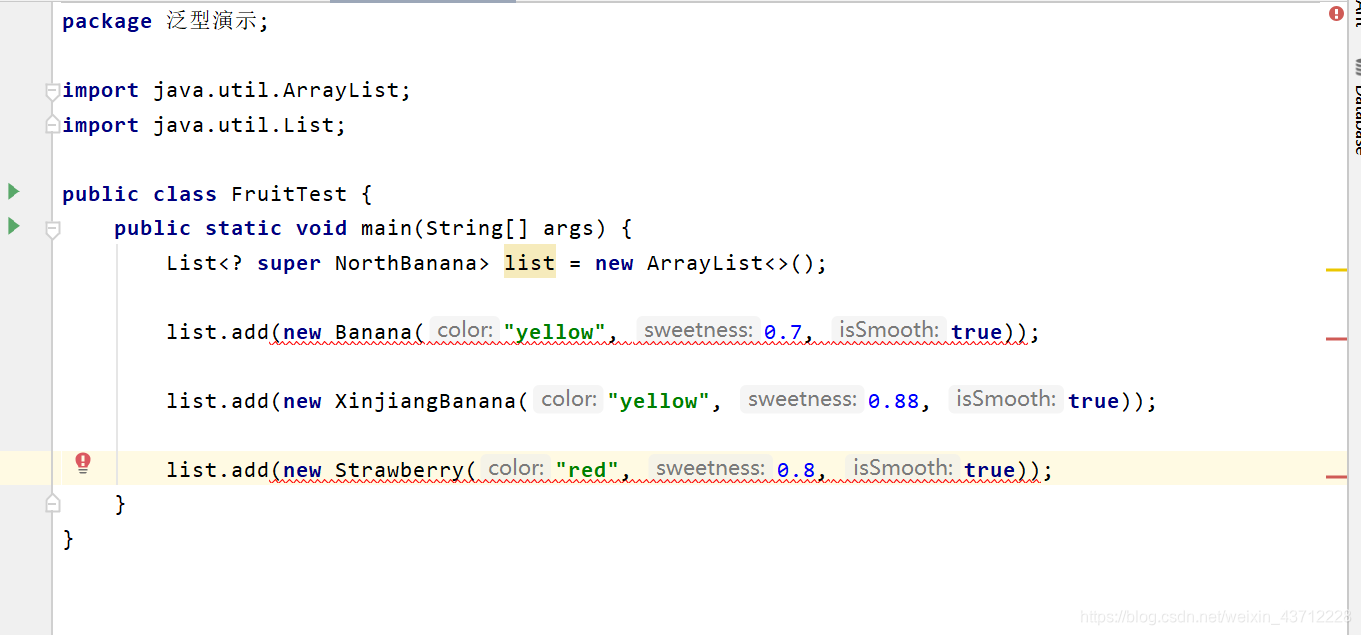This screenshot has width=1361, height=635.
Task: Click 'String[] args' parameter
Action: point(509,228)
